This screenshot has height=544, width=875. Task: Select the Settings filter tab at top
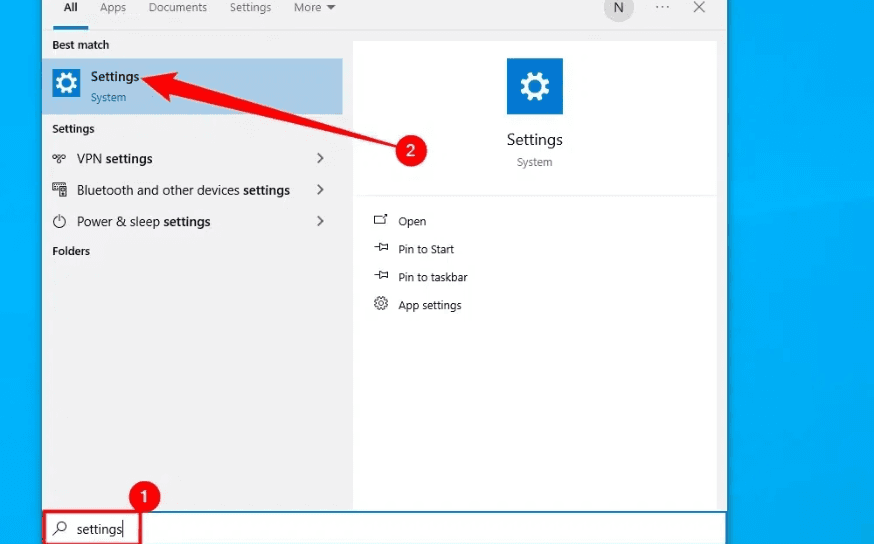[x=250, y=8]
